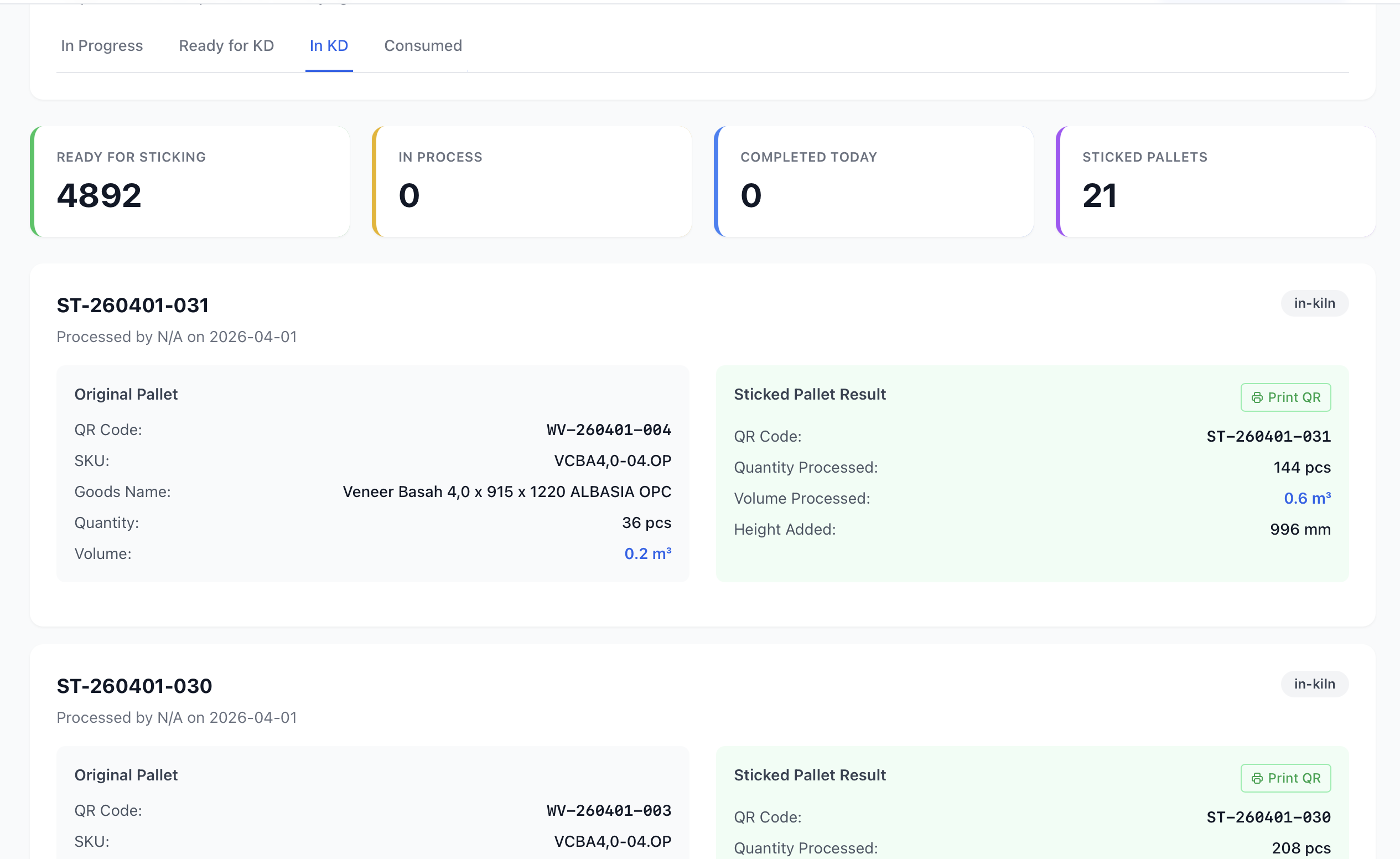Image resolution: width=1400 pixels, height=859 pixels.
Task: Click the Sticked Pallets stat card
Action: click(1216, 182)
